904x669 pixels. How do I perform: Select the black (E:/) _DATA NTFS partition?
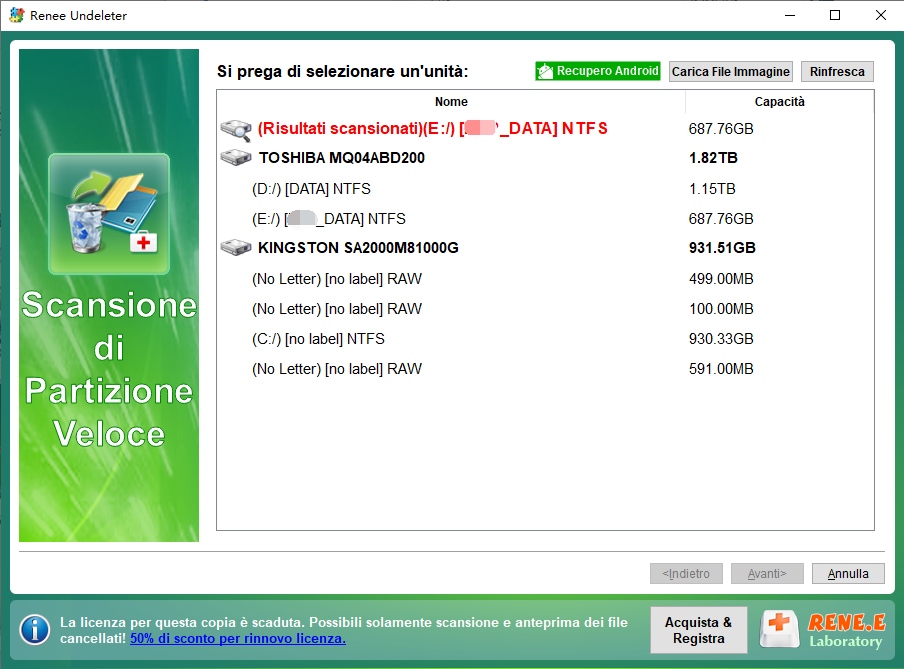pyautogui.click(x=545, y=219)
